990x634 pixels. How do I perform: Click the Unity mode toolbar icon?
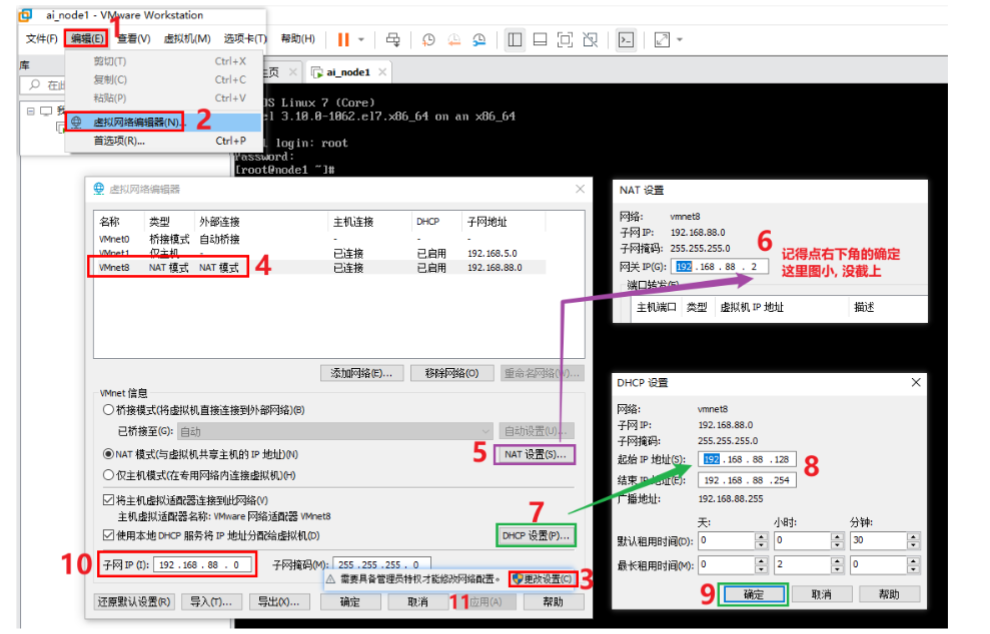[590, 40]
